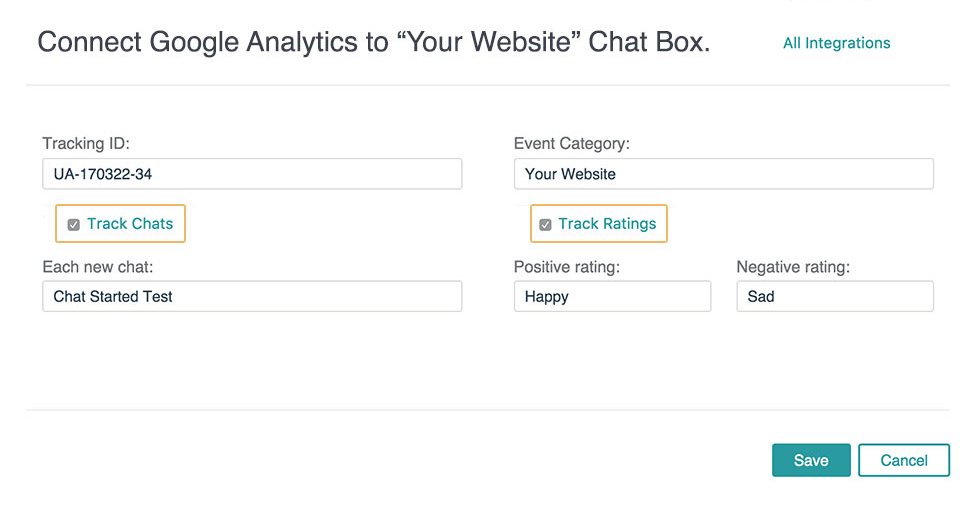970x526 pixels.
Task: Click the "Event Category:" label
Action: (x=571, y=144)
